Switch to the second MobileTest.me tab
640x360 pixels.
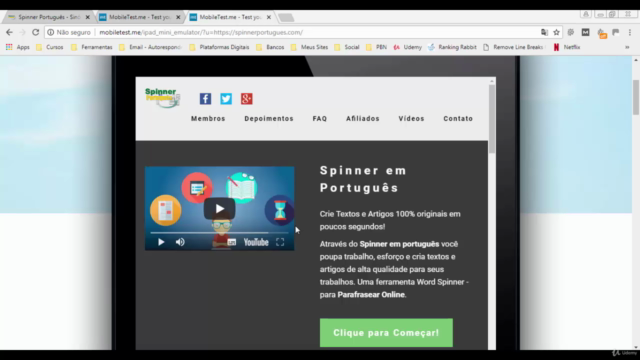pos(139,17)
